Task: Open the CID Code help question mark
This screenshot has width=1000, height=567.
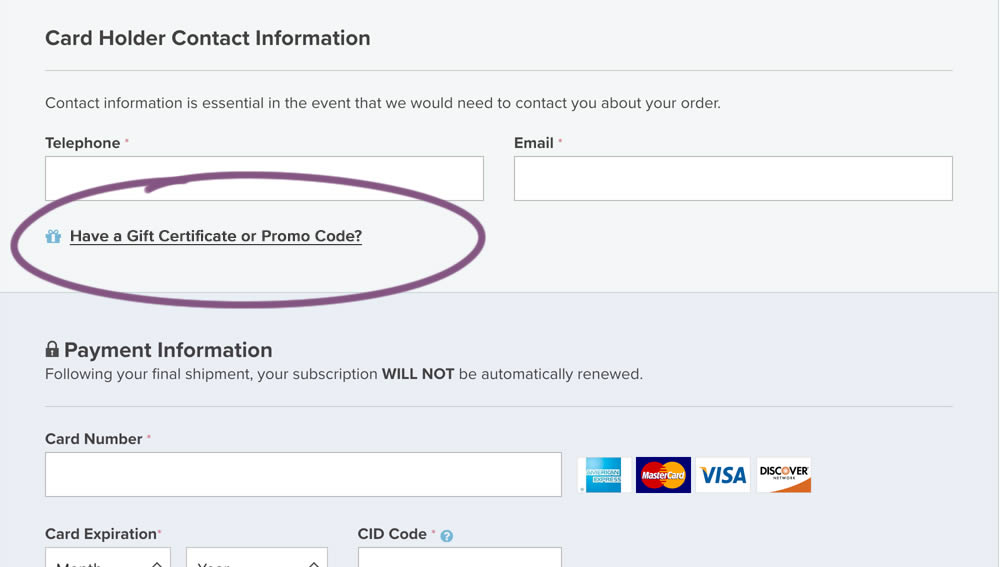Action: (447, 536)
